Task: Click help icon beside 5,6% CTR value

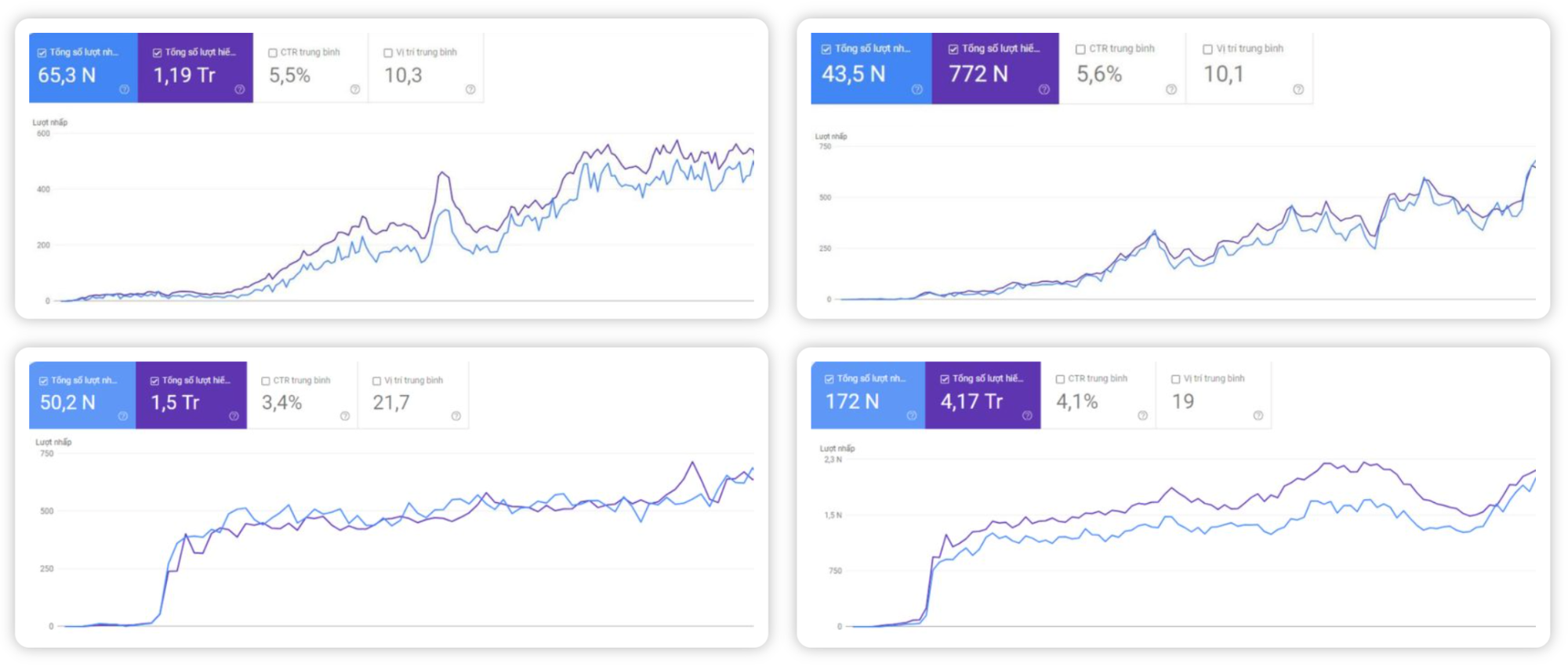Action: coord(1171,89)
